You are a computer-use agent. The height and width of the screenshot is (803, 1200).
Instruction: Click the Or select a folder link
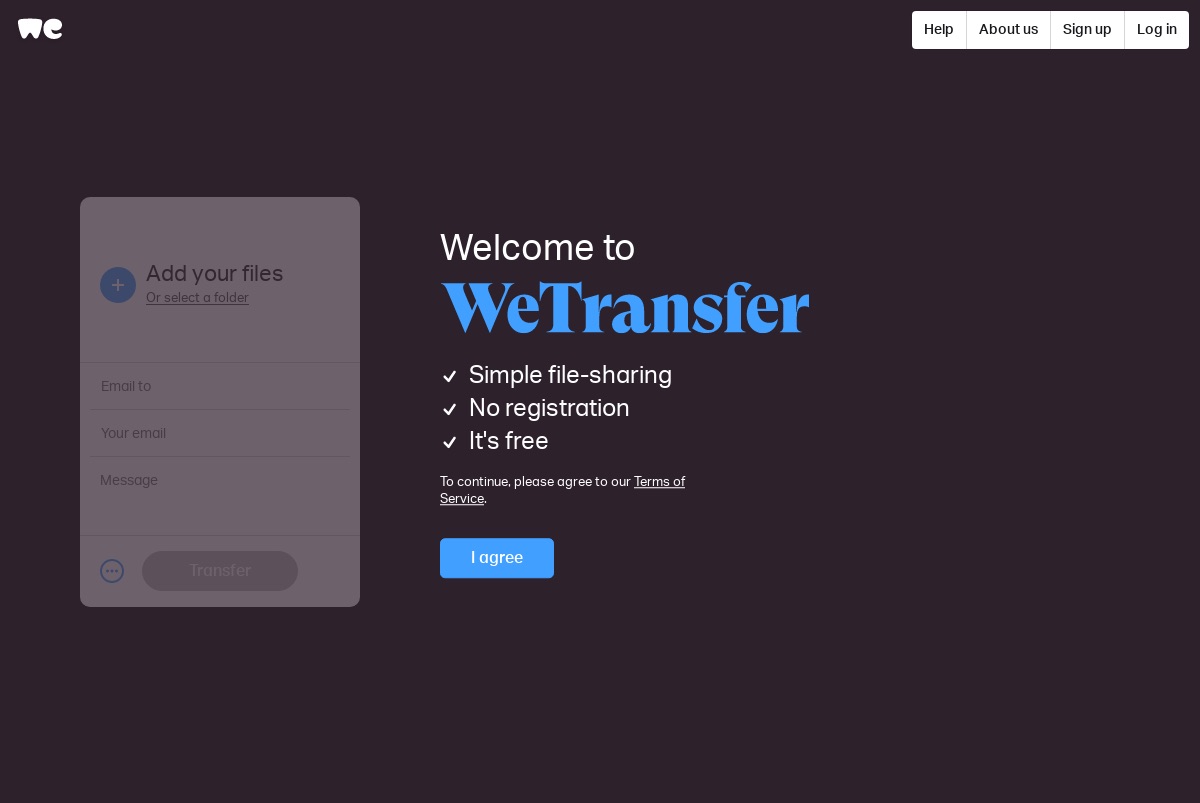[197, 298]
